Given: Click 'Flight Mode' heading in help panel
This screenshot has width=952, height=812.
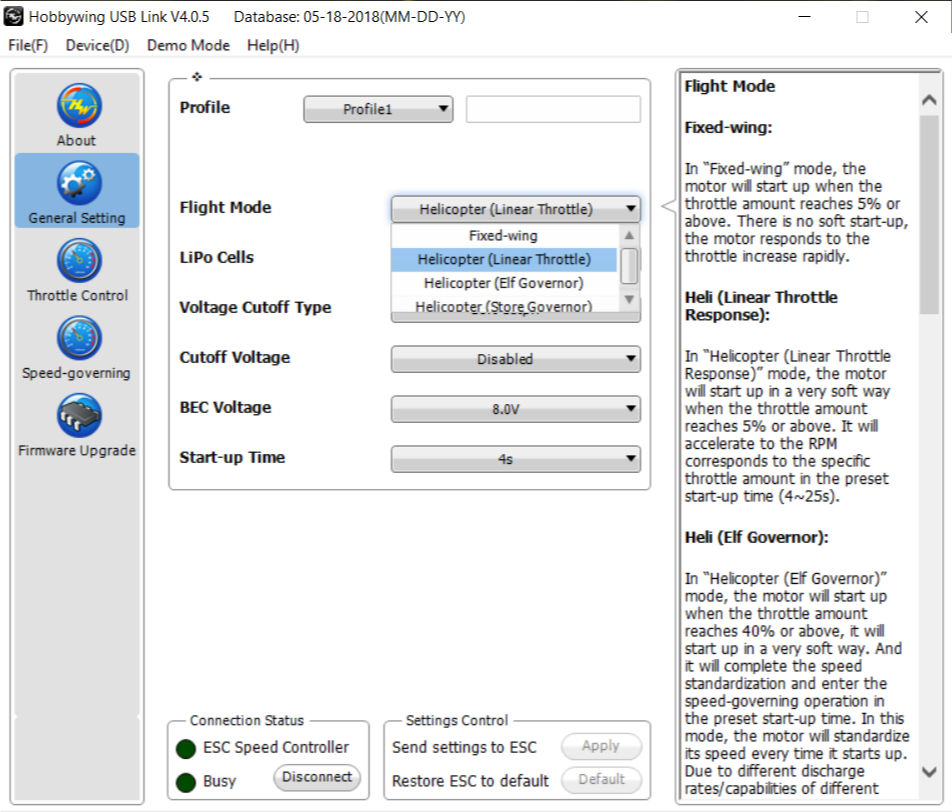Looking at the screenshot, I should click(x=730, y=86).
